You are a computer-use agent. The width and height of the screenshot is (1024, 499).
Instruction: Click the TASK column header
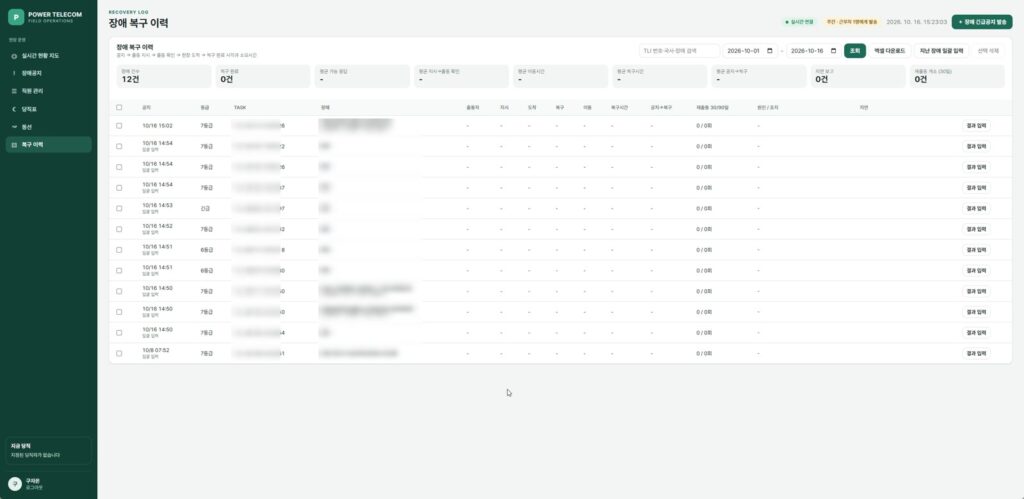pyautogui.click(x=240, y=107)
